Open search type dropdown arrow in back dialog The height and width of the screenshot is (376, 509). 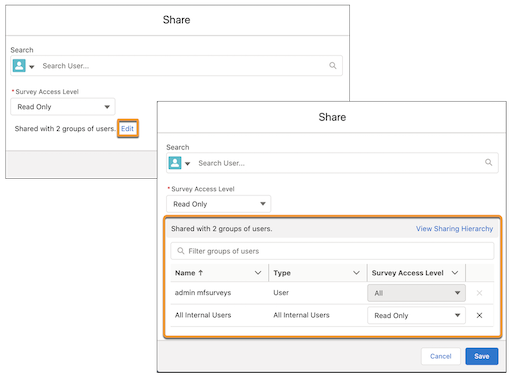tap(32, 67)
